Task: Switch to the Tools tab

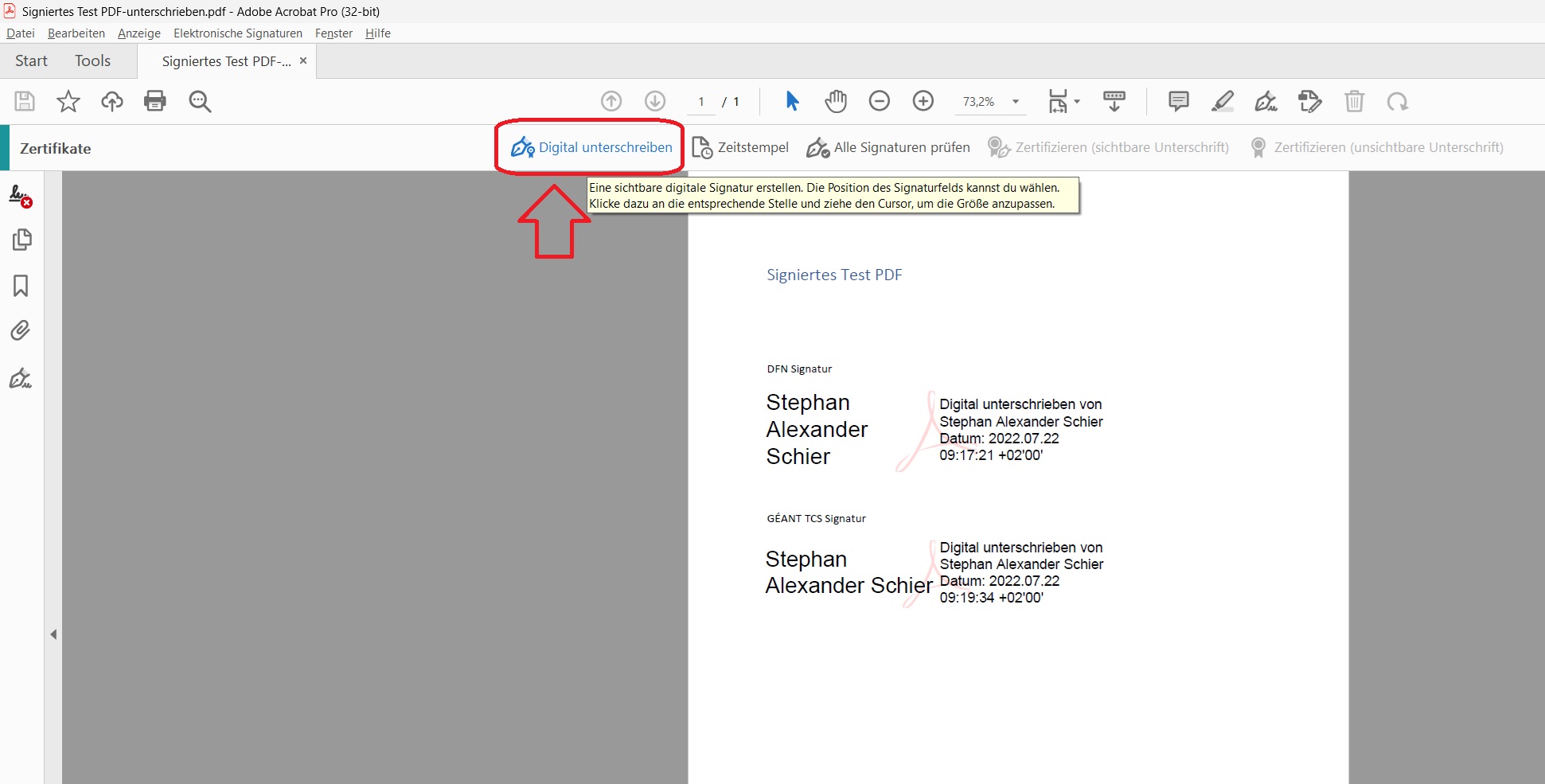Action: pos(92,61)
